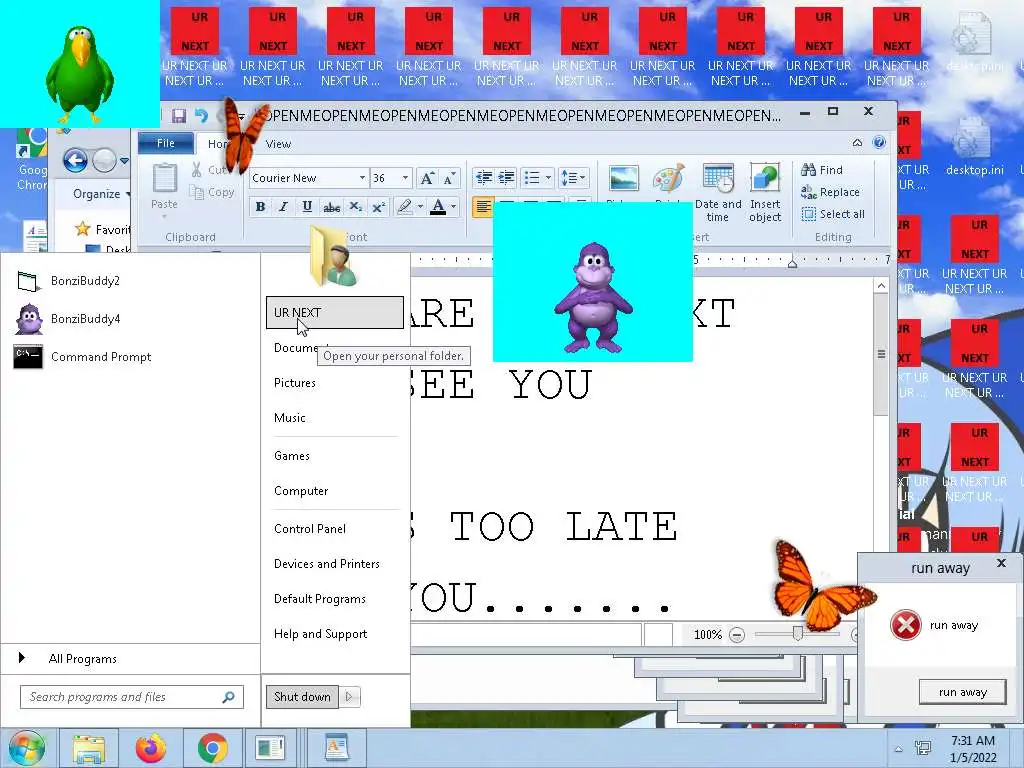Click the Explorer Back arrow button
1024x768 pixels.
click(75, 160)
